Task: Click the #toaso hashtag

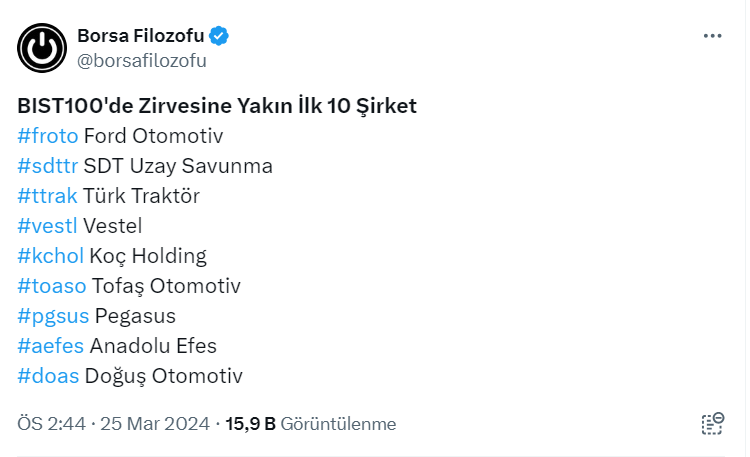Action: point(51,286)
